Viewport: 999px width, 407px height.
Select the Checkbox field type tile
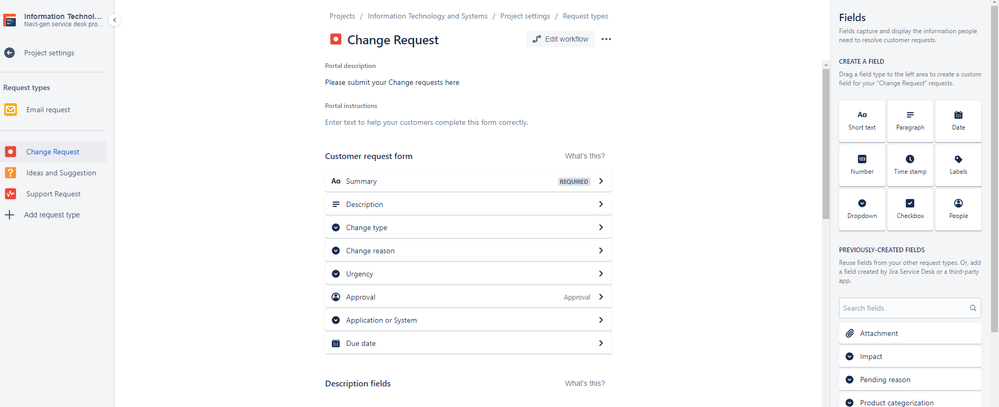910,209
